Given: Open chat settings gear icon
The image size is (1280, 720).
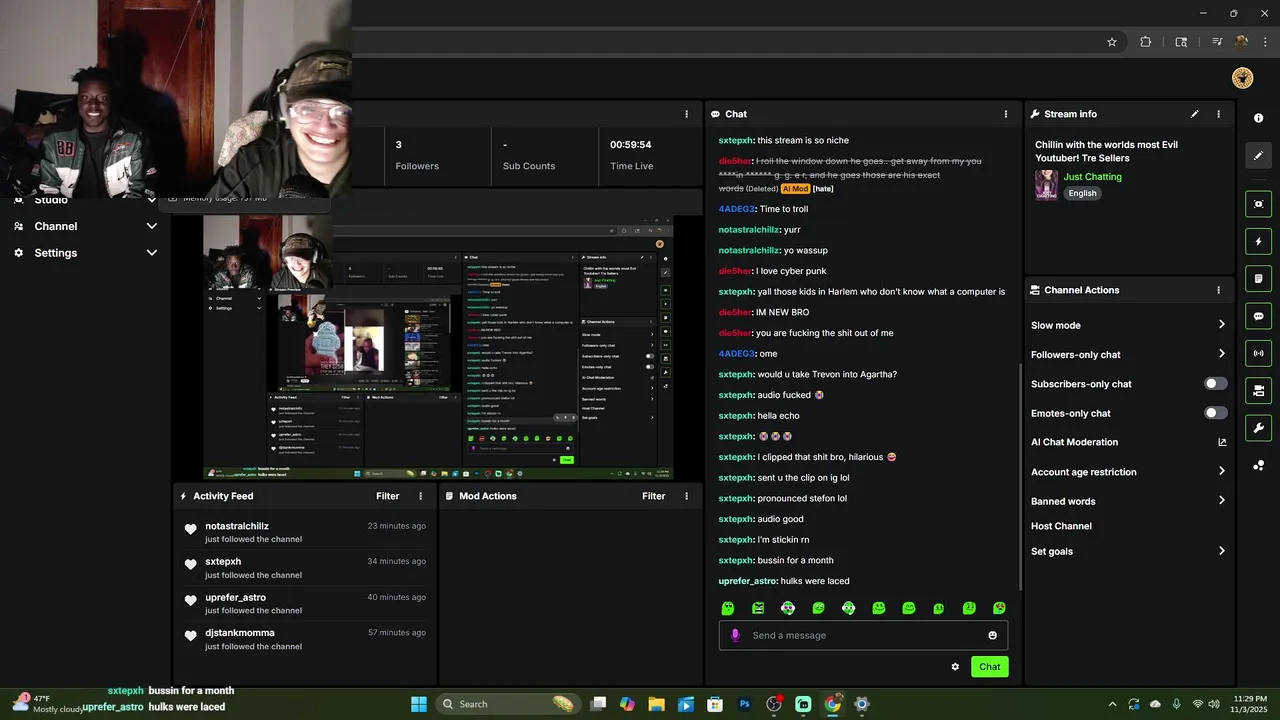Looking at the screenshot, I should coord(955,667).
